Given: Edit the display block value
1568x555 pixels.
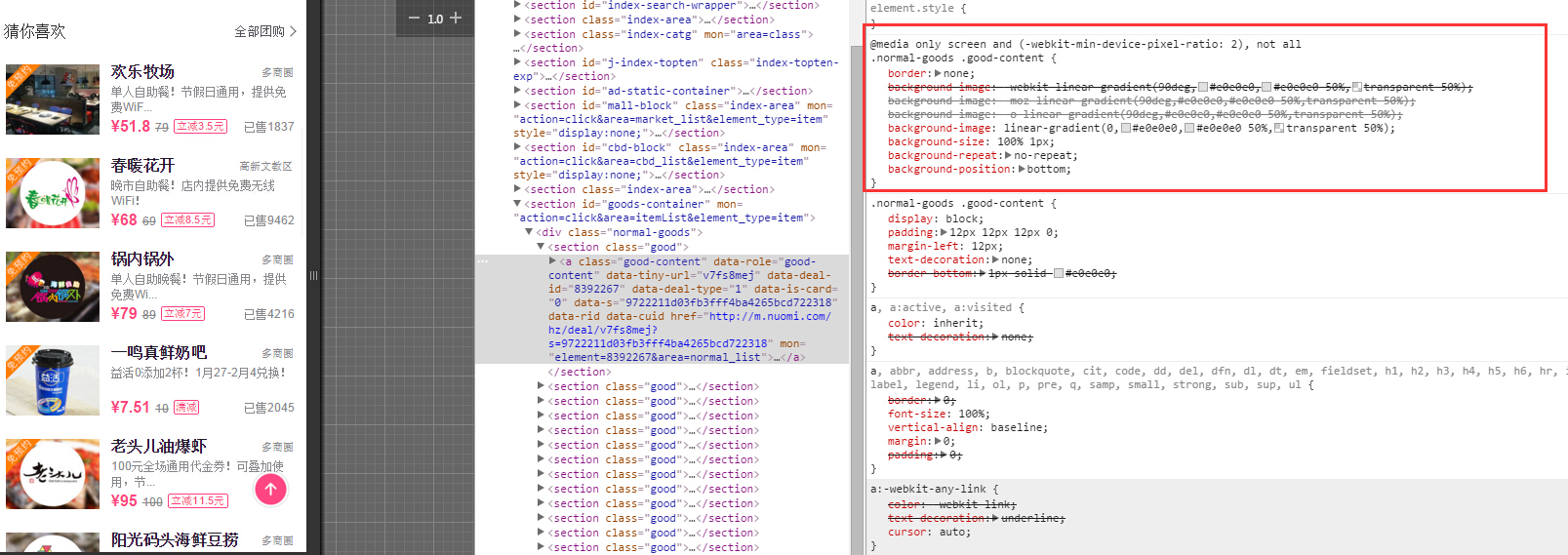Looking at the screenshot, I should 964,218.
